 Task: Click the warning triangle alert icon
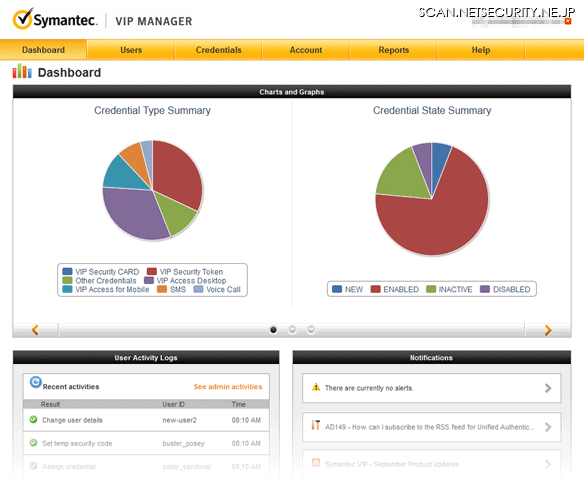coord(316,387)
